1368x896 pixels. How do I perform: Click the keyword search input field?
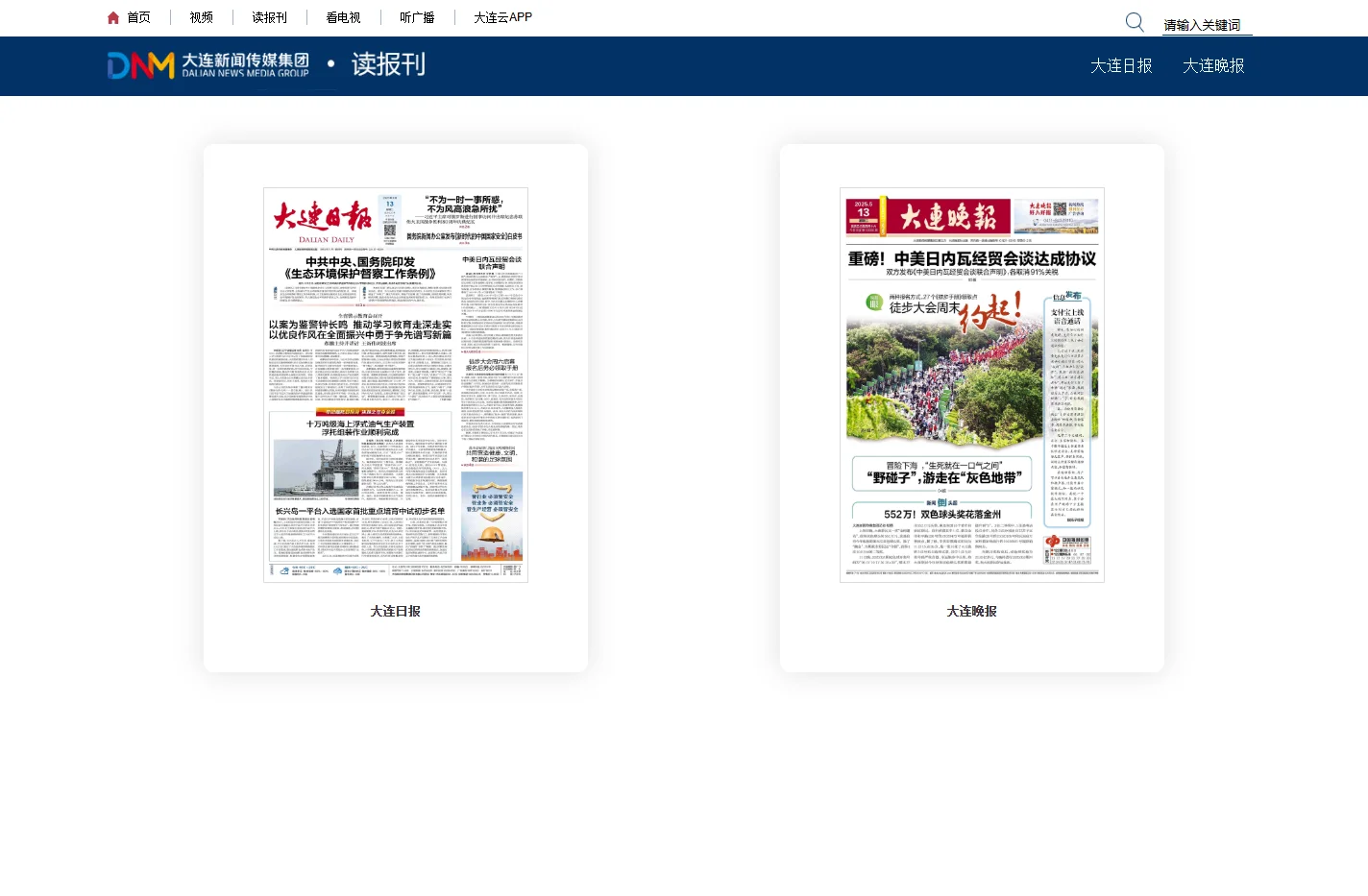[1207, 25]
